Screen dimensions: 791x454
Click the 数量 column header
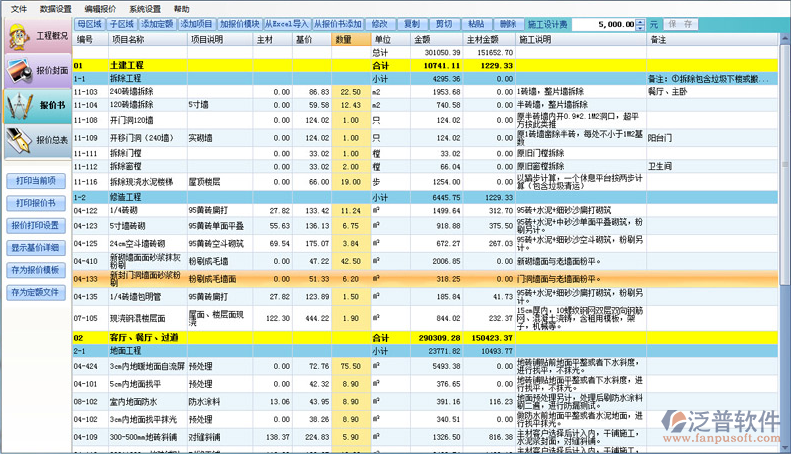[344, 39]
